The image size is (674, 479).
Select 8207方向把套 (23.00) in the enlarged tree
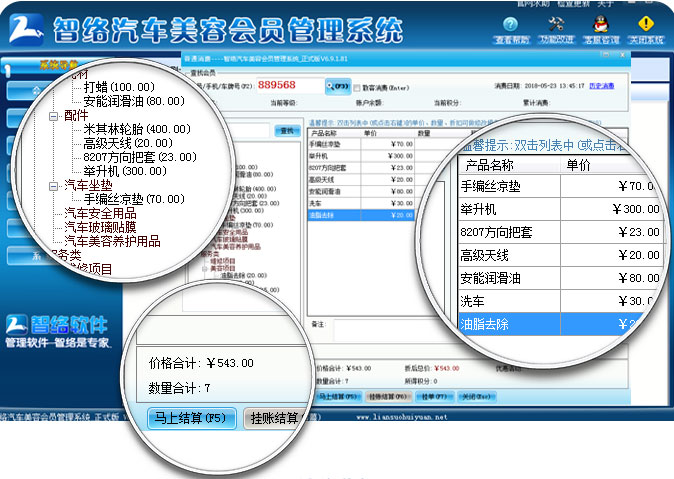[140, 157]
